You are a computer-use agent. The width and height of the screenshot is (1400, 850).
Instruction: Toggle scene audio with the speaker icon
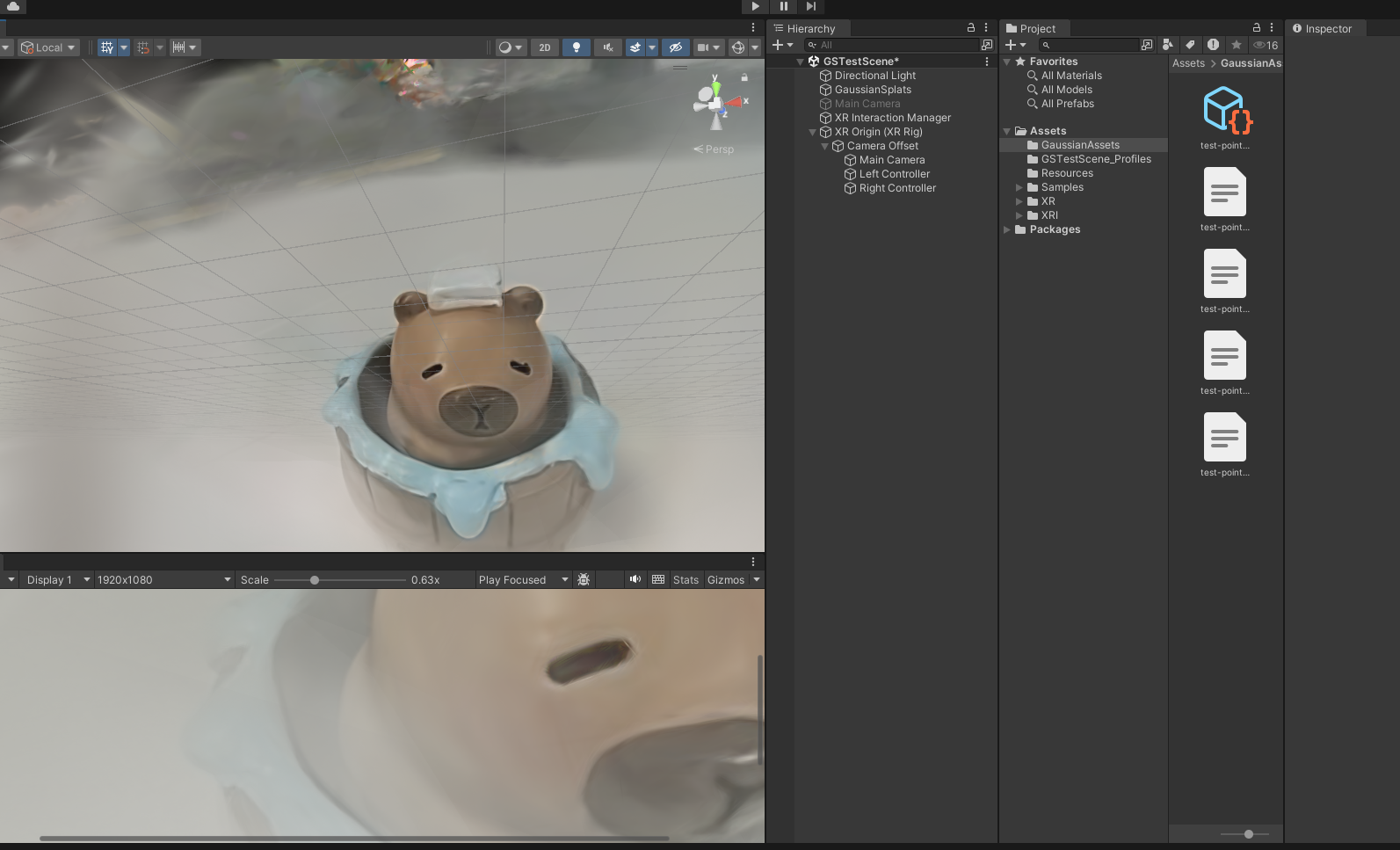(x=607, y=47)
